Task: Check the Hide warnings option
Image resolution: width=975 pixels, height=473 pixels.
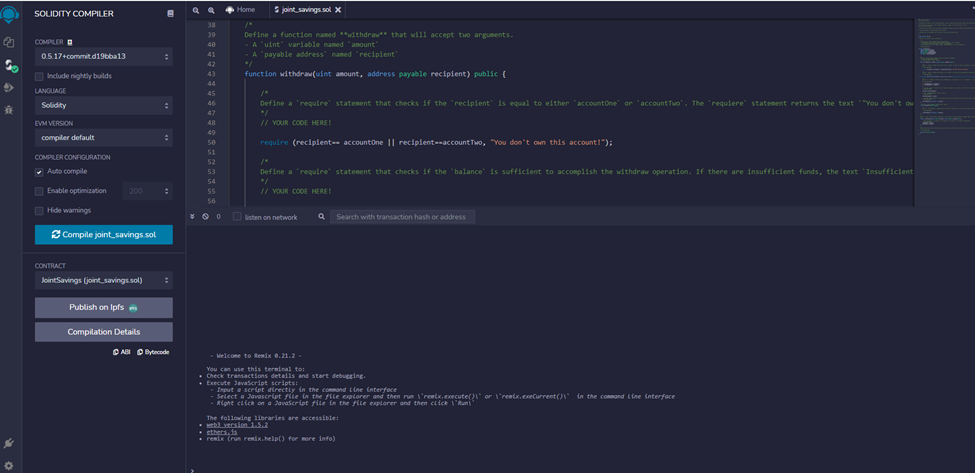Action: pos(39,210)
